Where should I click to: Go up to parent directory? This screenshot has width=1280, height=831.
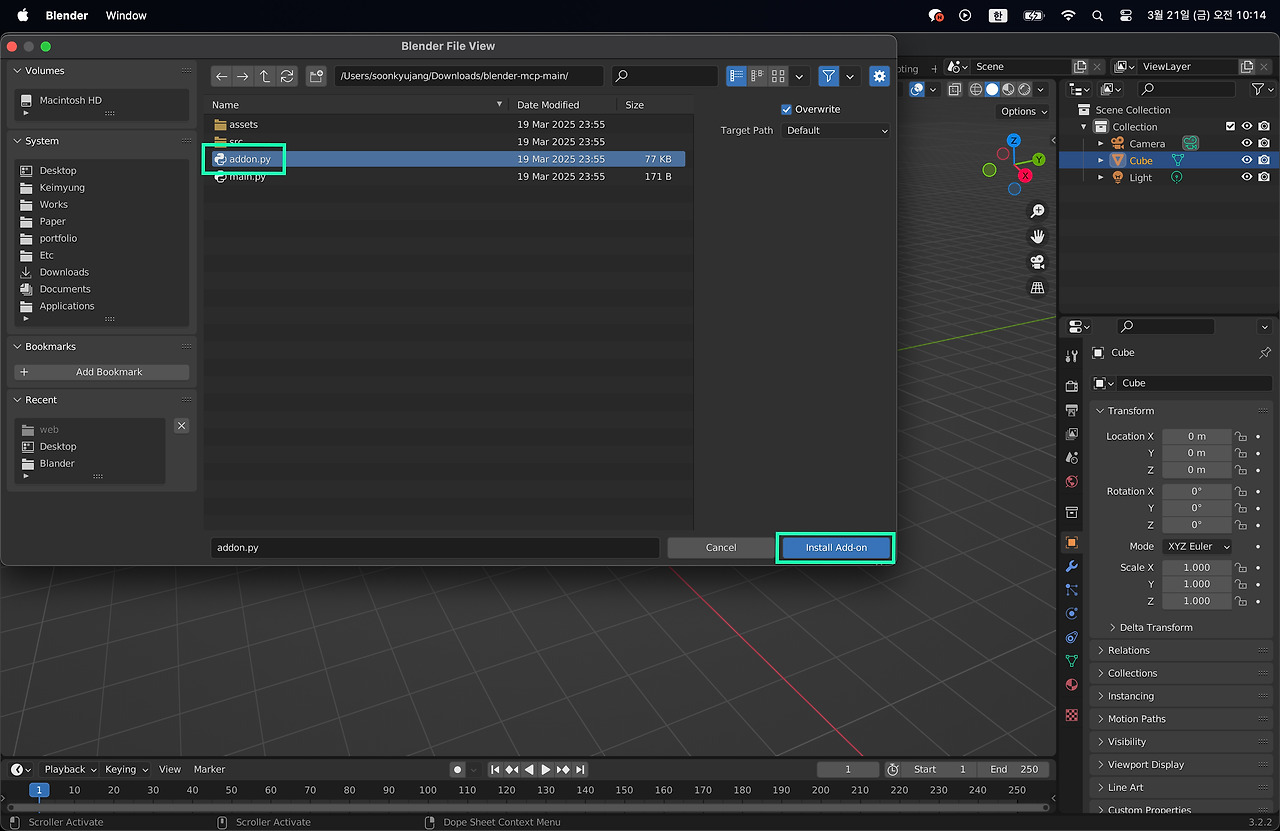(x=265, y=76)
